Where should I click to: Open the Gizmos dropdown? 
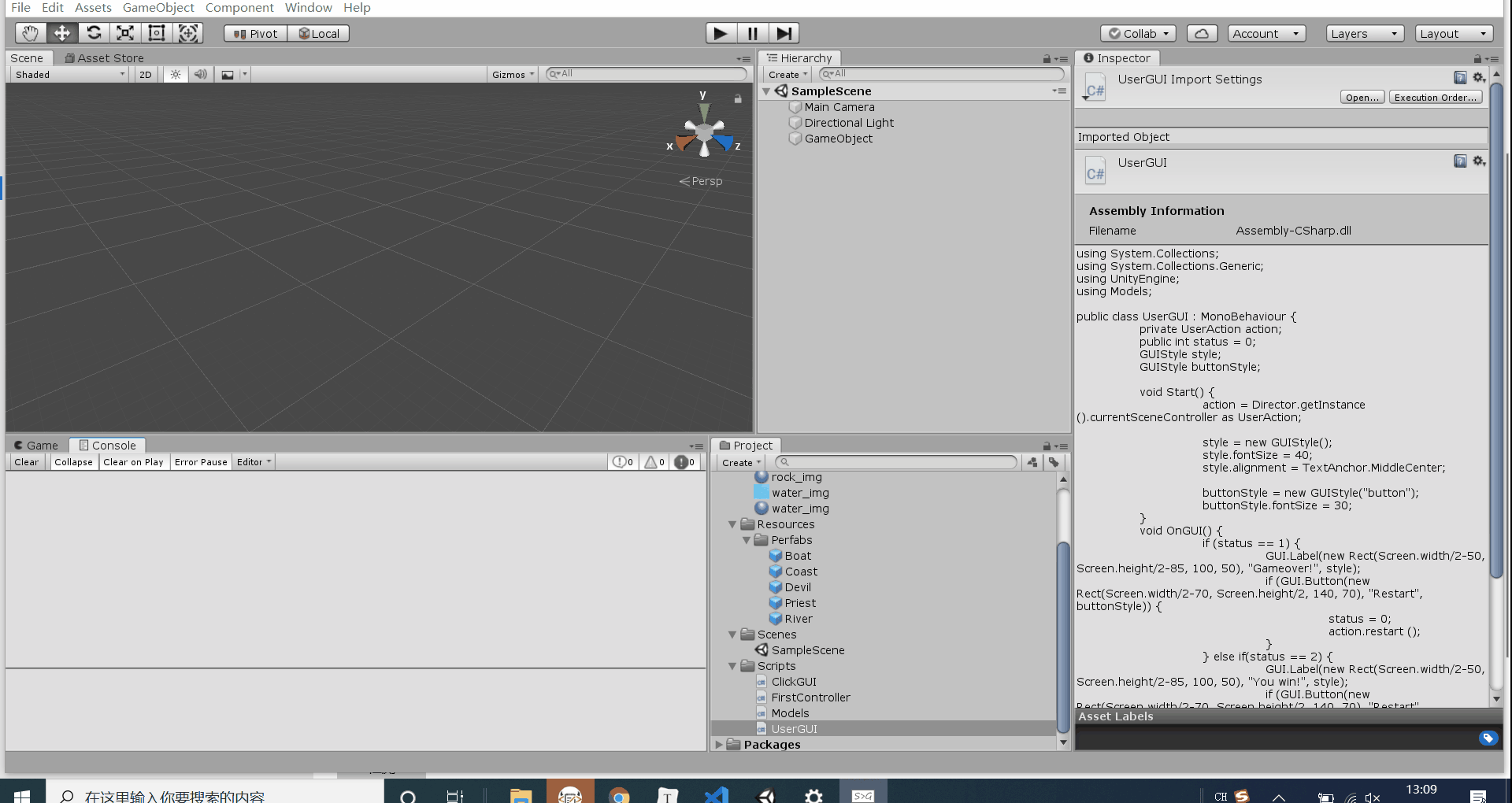click(x=513, y=75)
